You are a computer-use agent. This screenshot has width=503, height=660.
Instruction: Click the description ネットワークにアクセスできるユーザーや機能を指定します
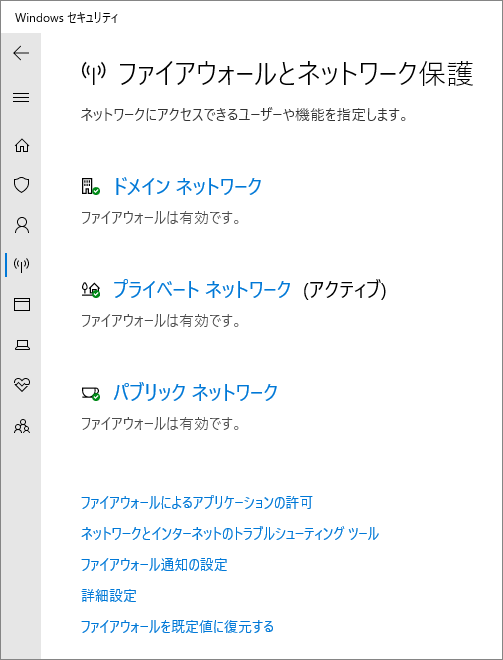244,114
